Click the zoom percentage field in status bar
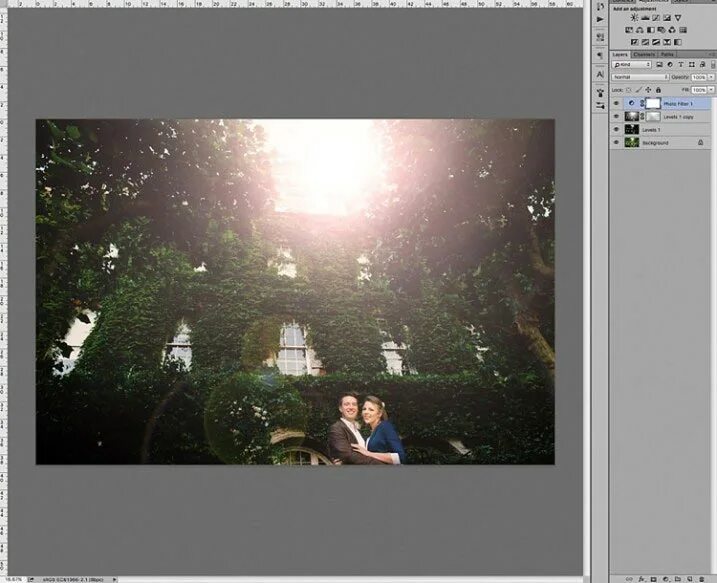 (13, 579)
